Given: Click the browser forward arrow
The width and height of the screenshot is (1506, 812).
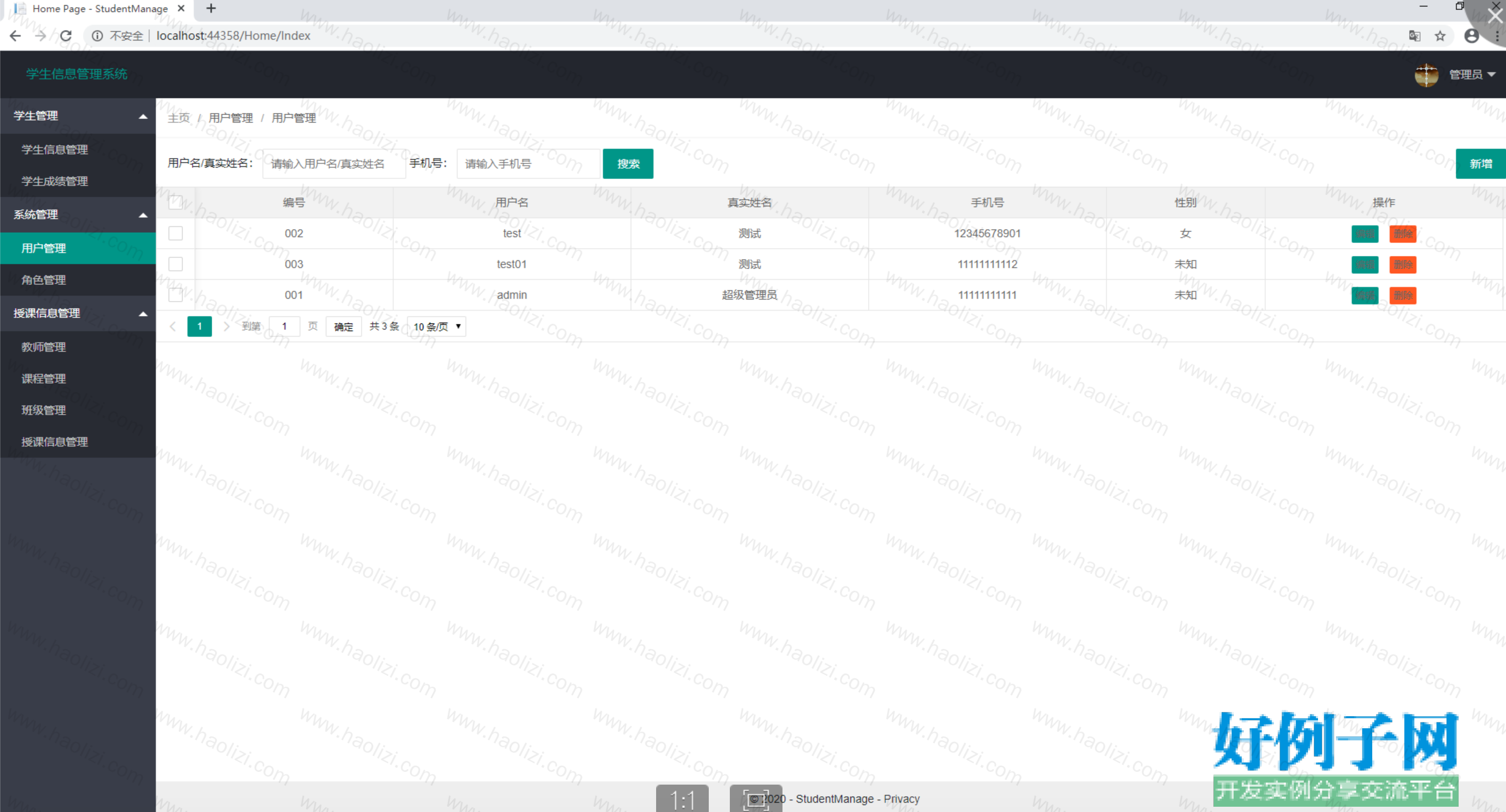Looking at the screenshot, I should tap(41, 36).
